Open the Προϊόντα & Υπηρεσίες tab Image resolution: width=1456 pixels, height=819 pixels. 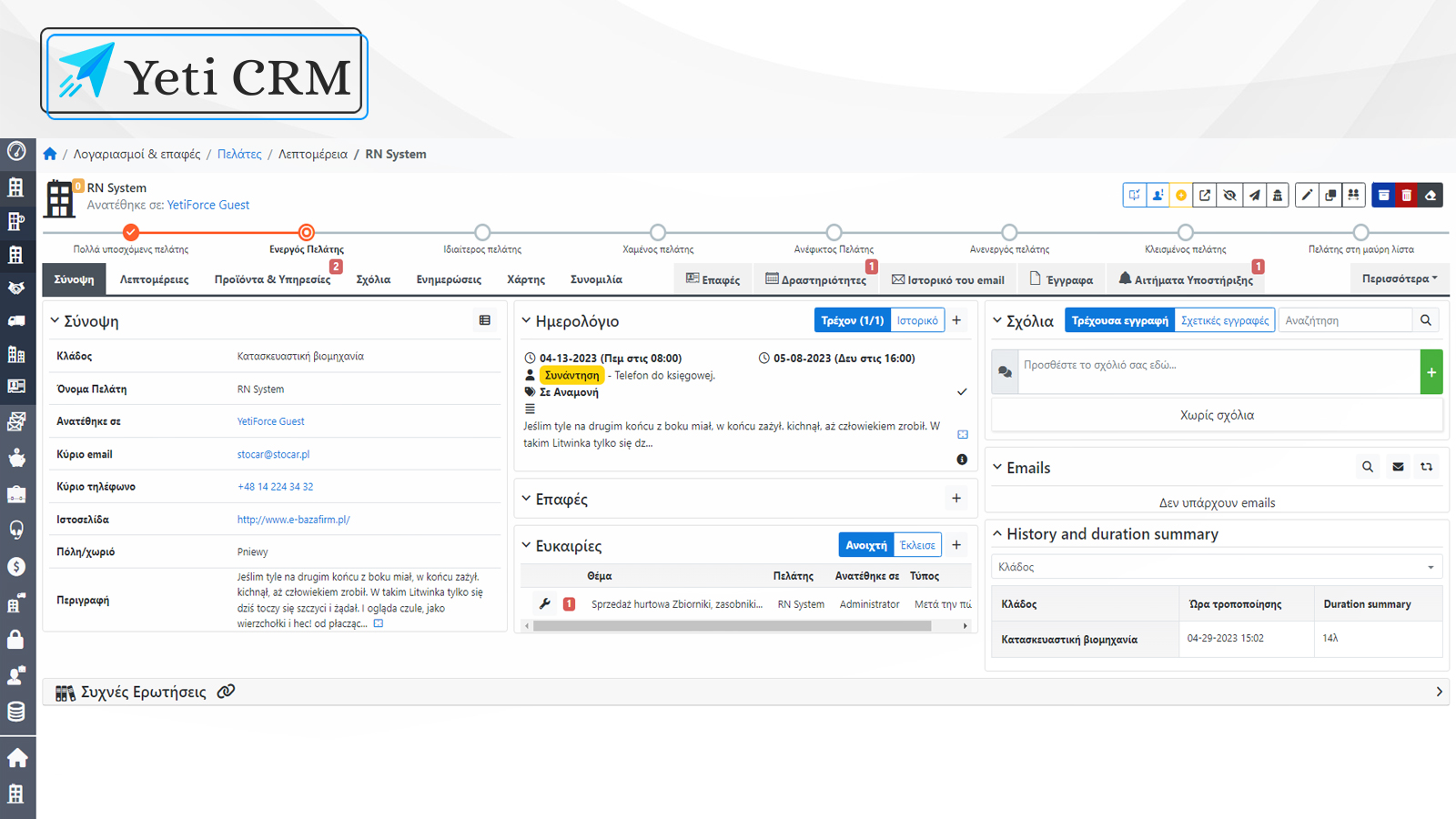pos(272,279)
